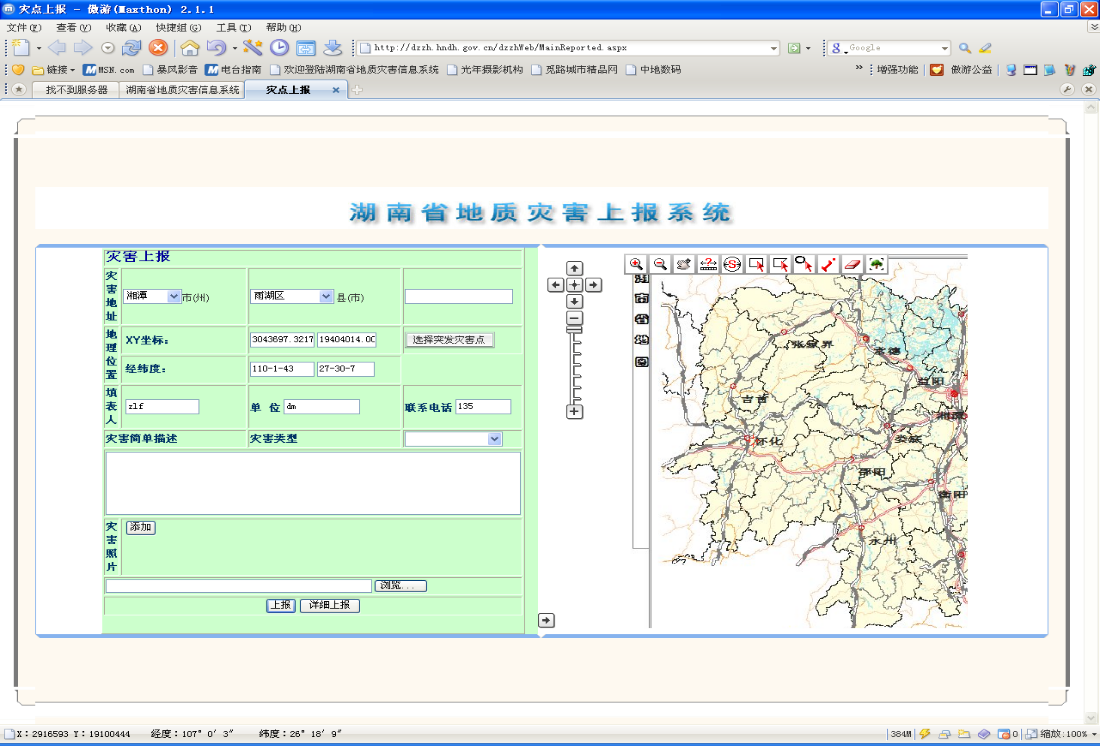
Task: Click the tree icon on map toolbar
Action: (x=876, y=264)
